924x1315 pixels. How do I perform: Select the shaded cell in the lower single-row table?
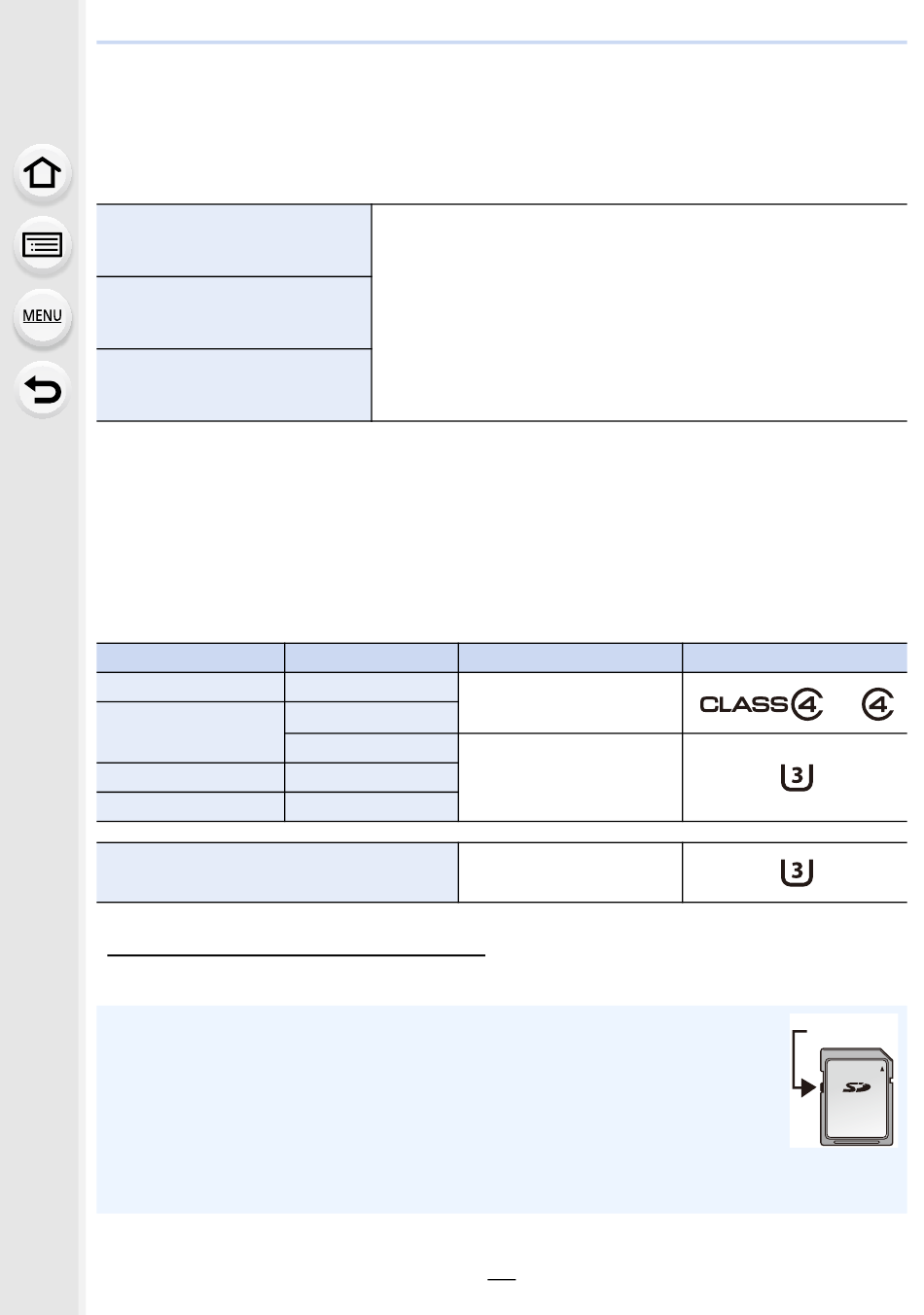277,872
